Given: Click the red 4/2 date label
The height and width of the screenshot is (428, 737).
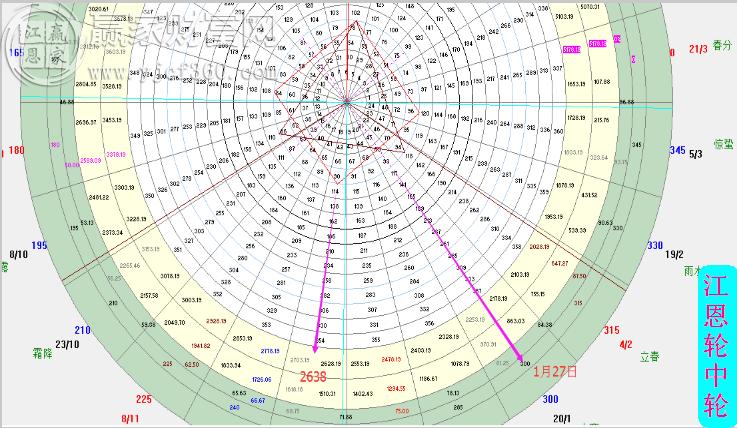Looking at the screenshot, I should coord(626,344).
